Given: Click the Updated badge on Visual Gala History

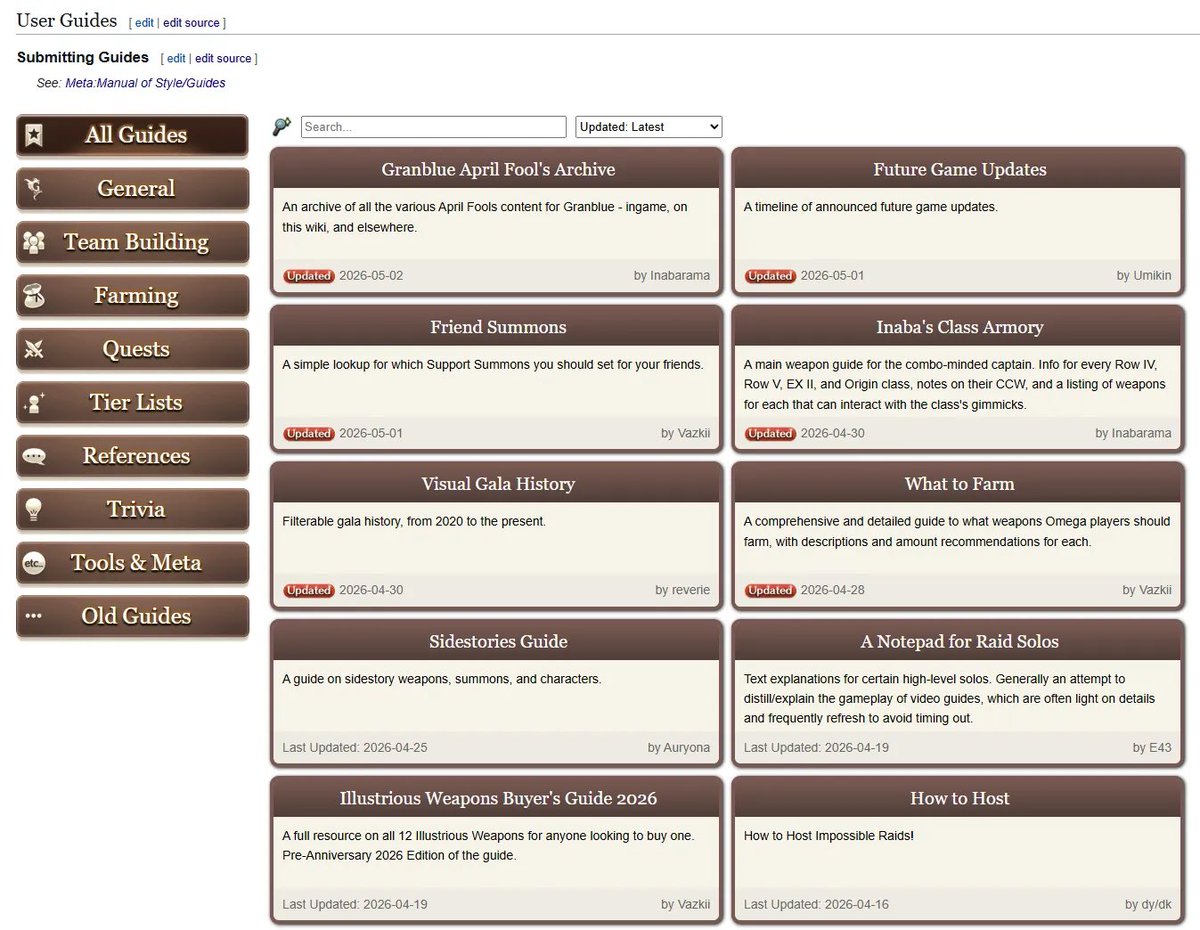Looking at the screenshot, I should 308,590.
